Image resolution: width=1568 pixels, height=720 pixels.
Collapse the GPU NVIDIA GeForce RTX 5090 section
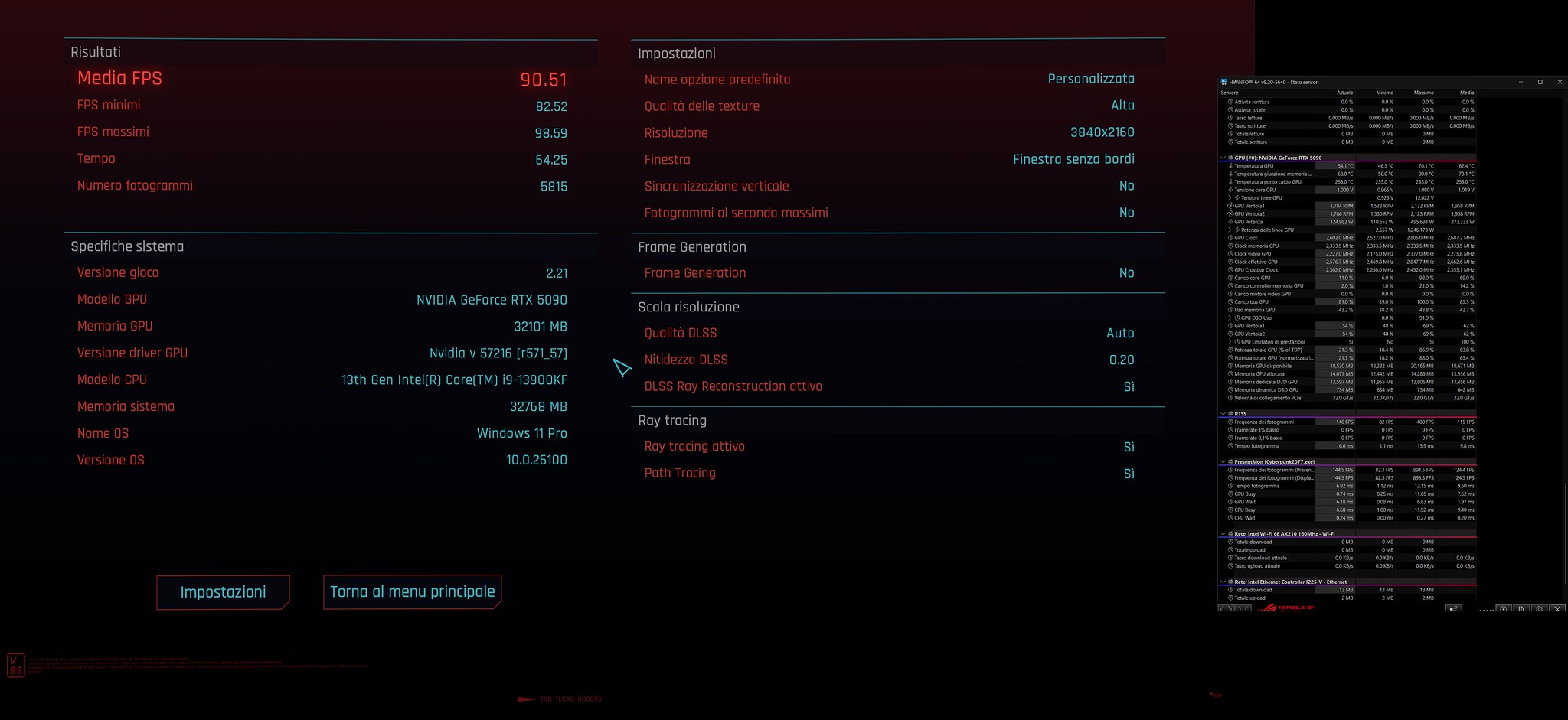(1223, 158)
